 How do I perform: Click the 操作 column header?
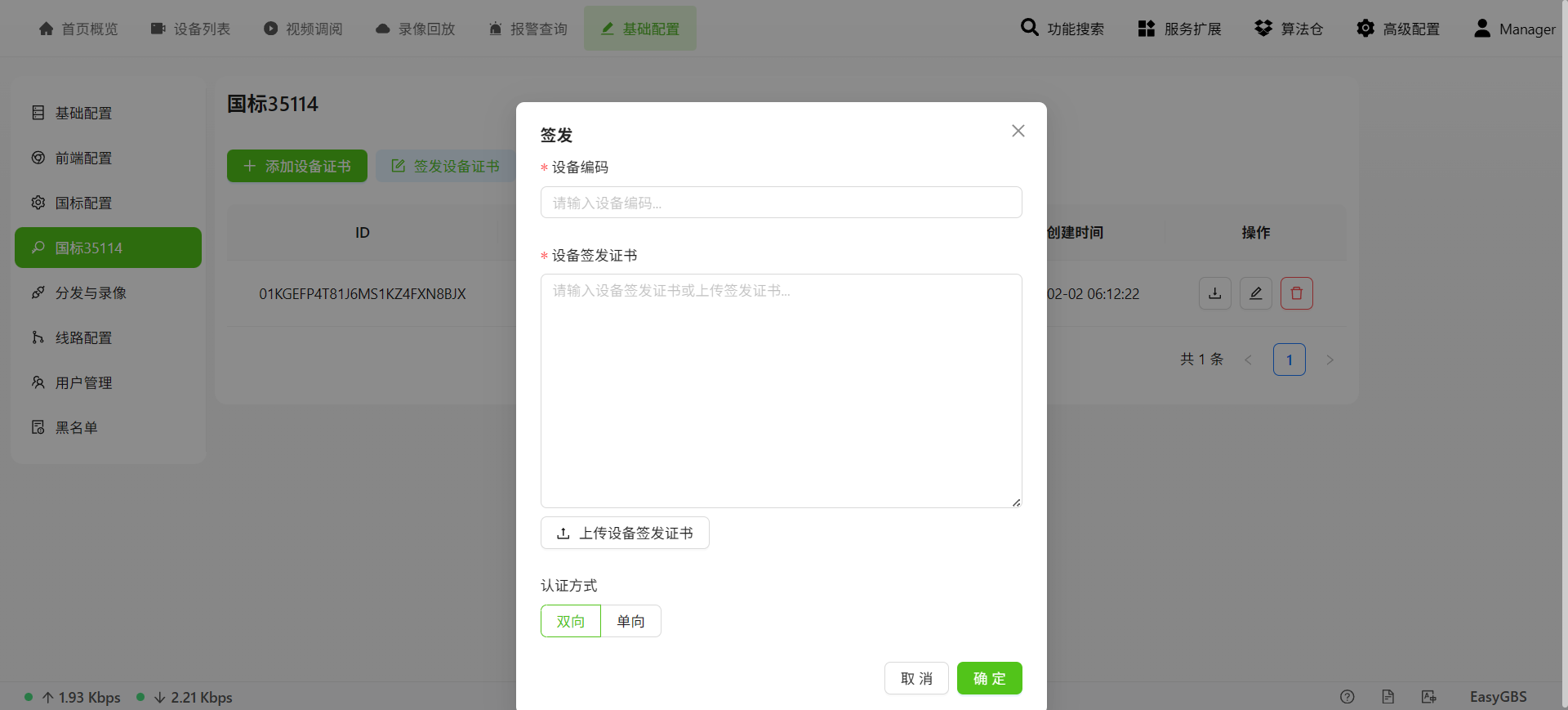[1256, 233]
